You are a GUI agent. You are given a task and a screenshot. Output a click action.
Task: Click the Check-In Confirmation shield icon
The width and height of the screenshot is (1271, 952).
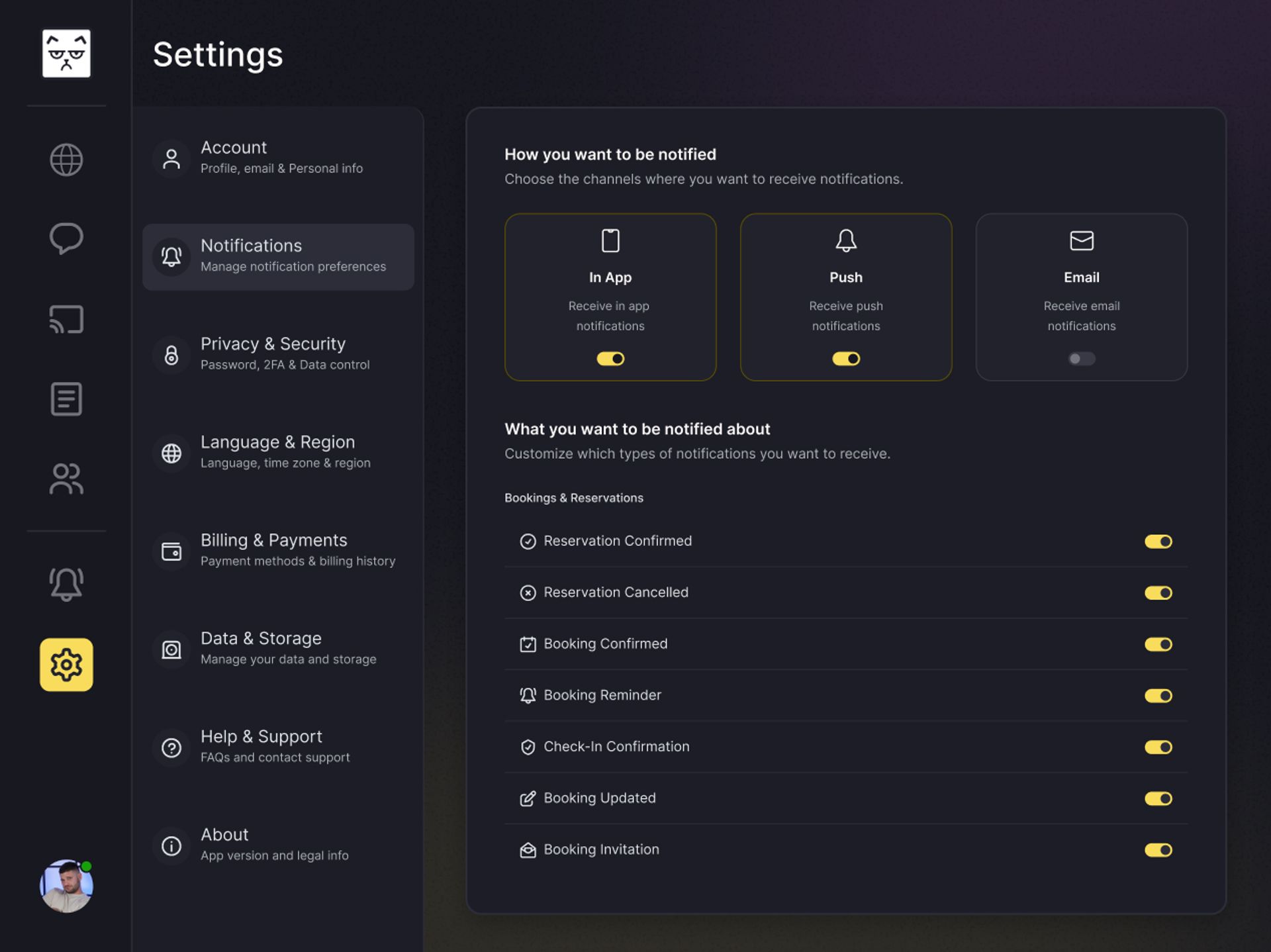(x=528, y=747)
